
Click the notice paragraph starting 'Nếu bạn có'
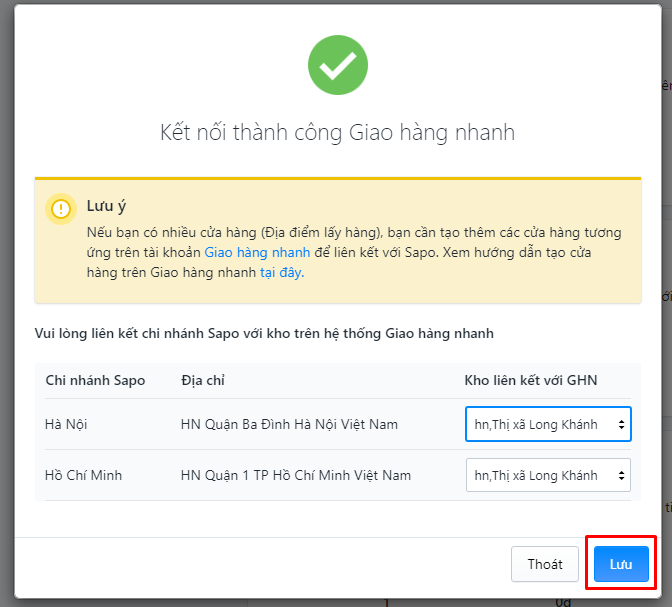tap(354, 252)
